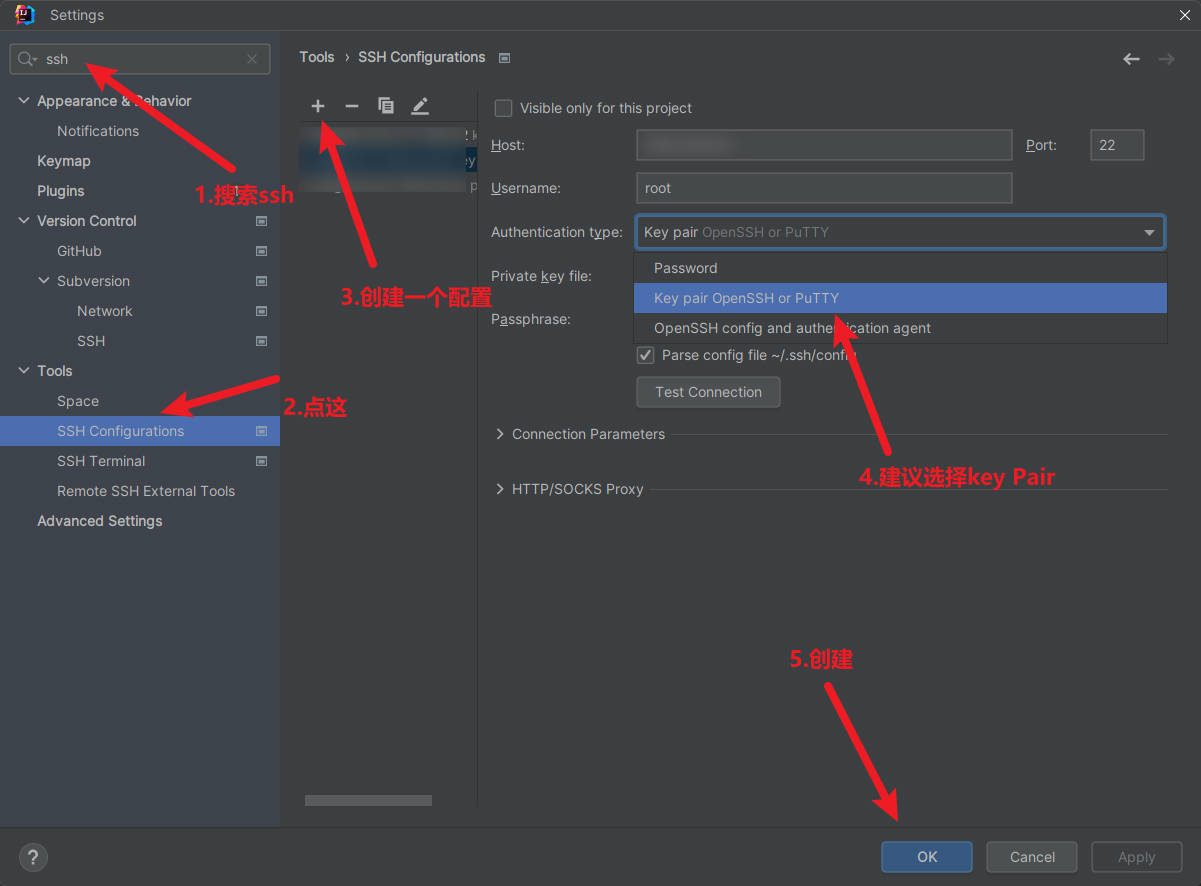
Task: Click the minus icon to remove configuration
Action: pos(351,106)
